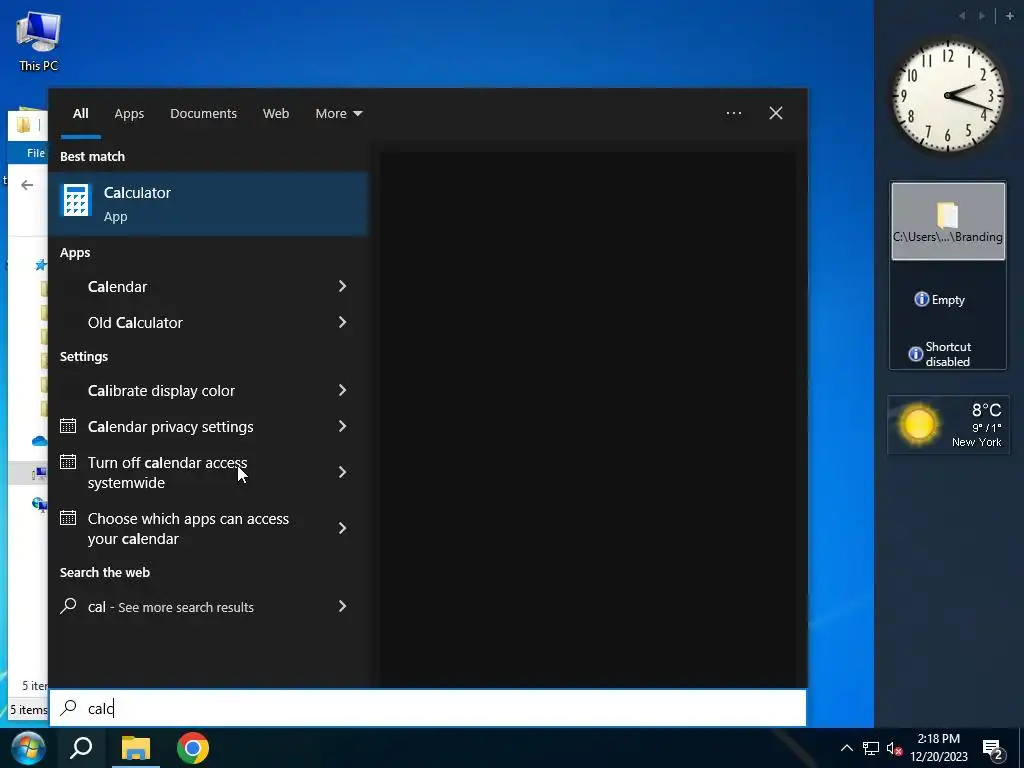
Task: Switch to the Documents search tab
Action: click(203, 114)
